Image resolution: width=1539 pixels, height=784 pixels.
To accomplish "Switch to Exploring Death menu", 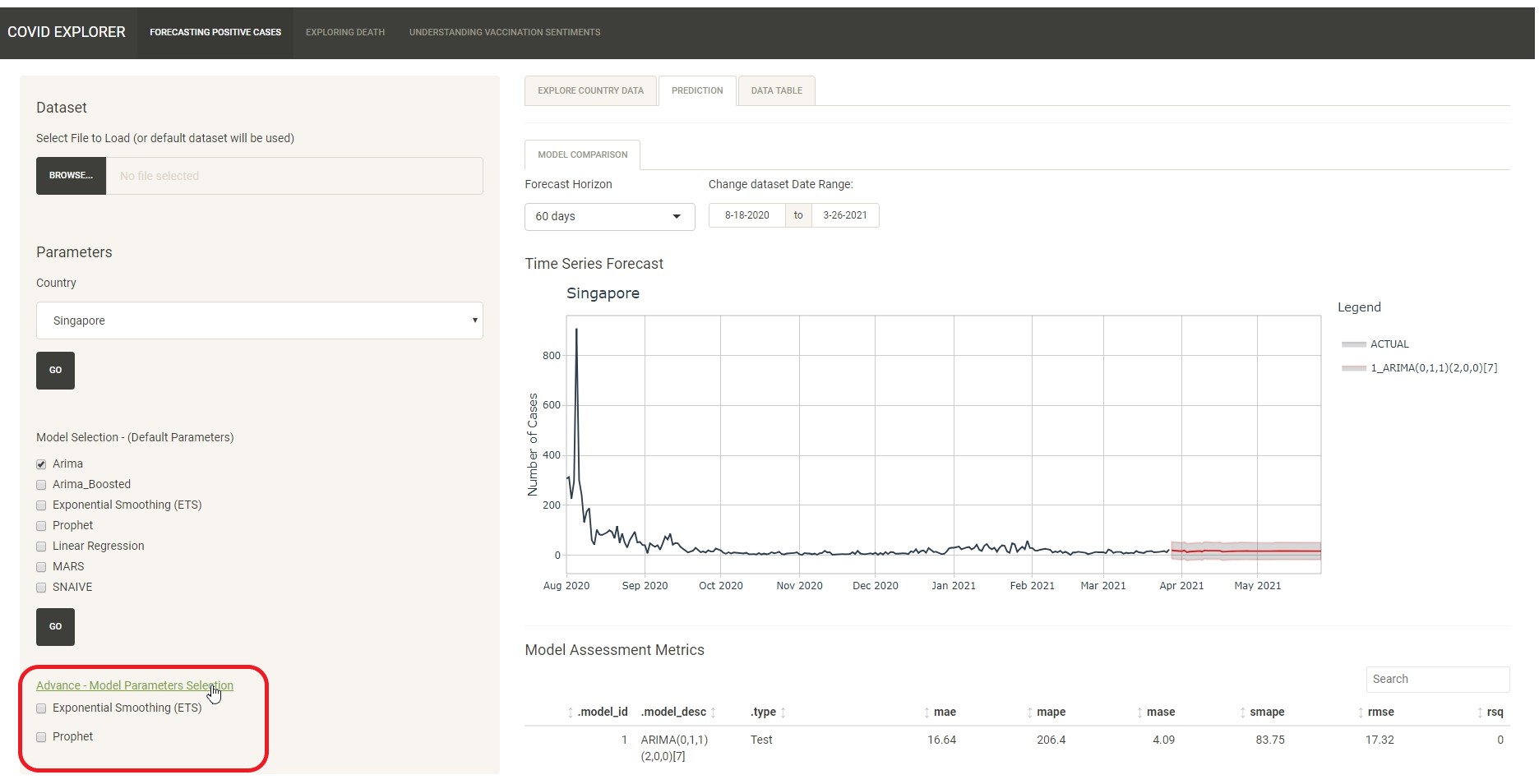I will (x=344, y=33).
